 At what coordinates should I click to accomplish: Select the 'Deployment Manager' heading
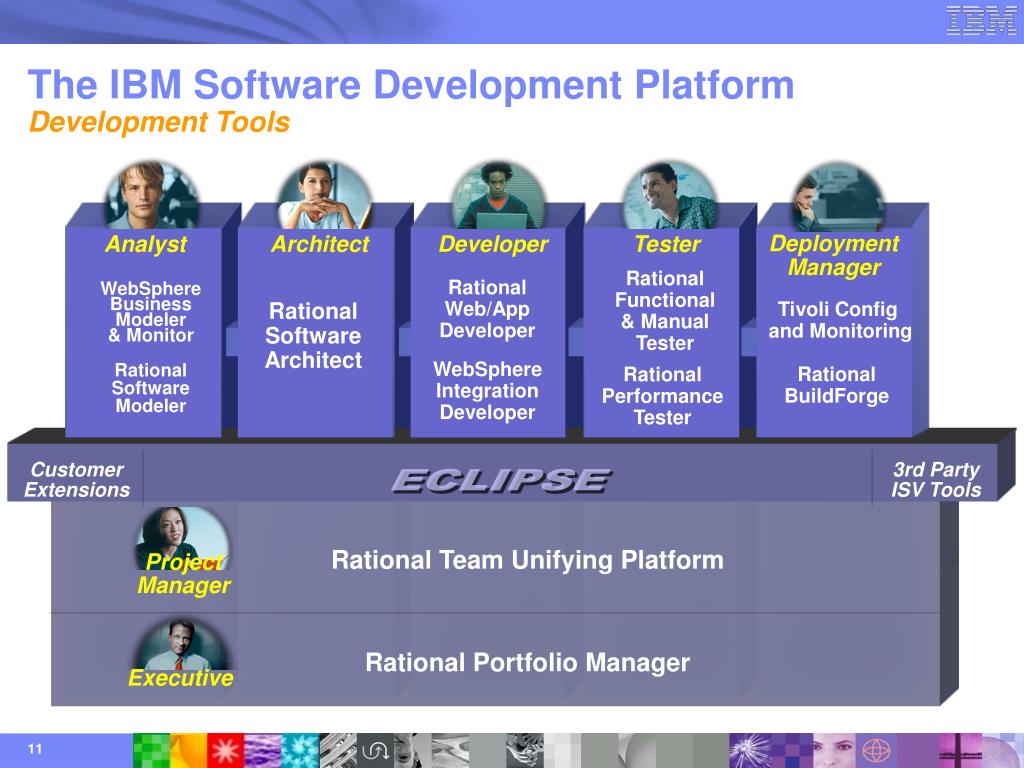click(835, 255)
